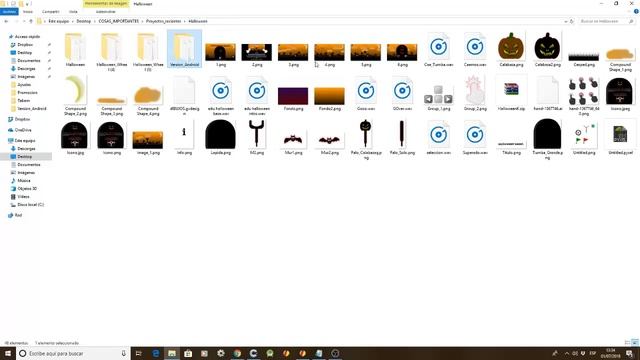Open Música in the navigation pane
Image resolution: width=640 pixels, height=360 pixels.
pos(24,180)
